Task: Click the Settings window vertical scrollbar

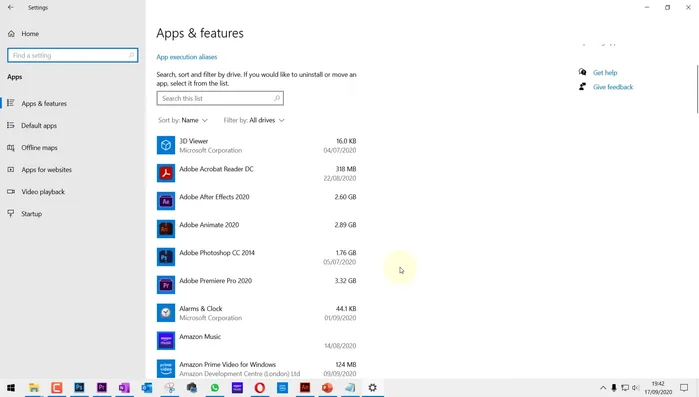Action: click(x=697, y=89)
